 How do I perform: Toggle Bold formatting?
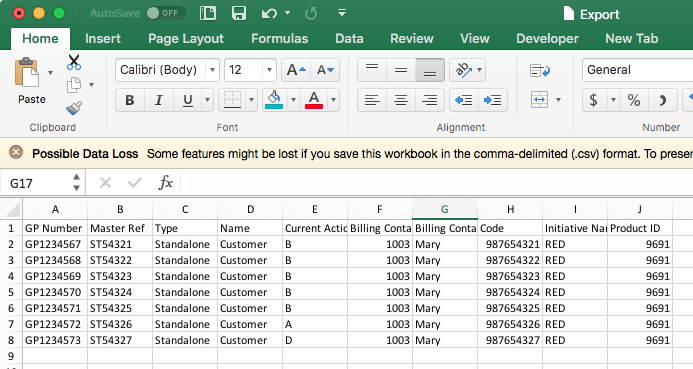coord(129,100)
